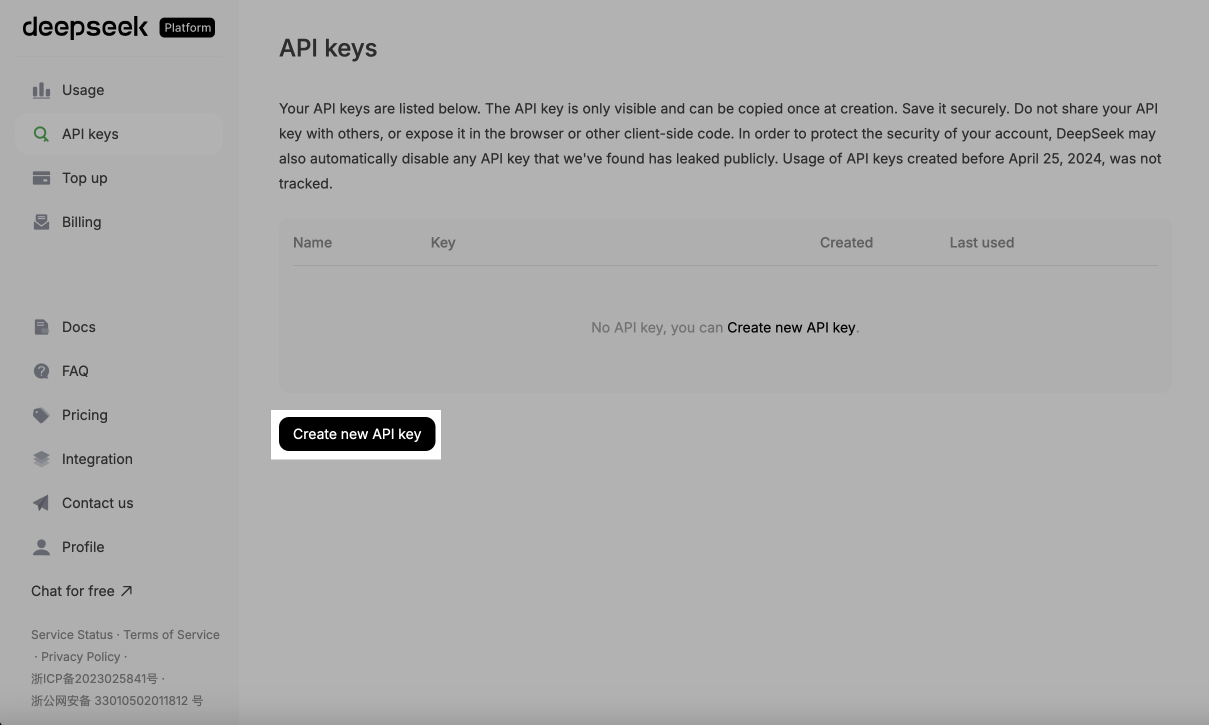This screenshot has height=725, width=1209.
Task: Open the Privacy Policy link
Action: pyautogui.click(x=81, y=657)
